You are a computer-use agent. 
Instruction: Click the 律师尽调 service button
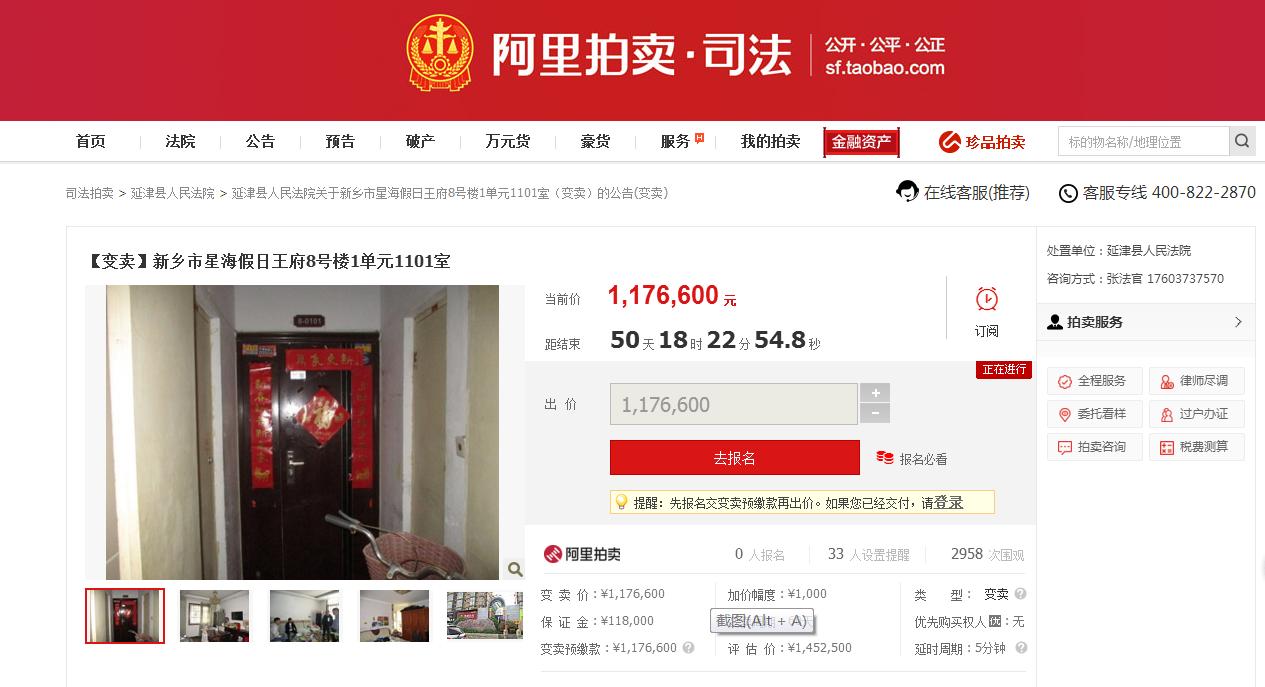[1197, 381]
